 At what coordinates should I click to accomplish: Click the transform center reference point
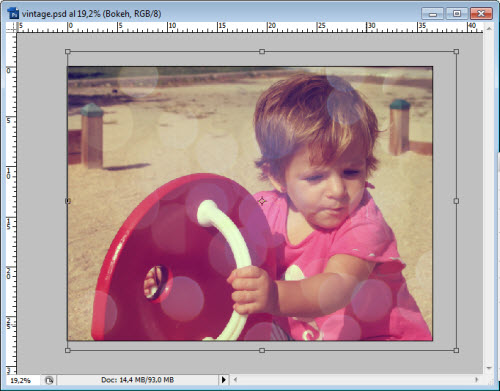point(262,201)
